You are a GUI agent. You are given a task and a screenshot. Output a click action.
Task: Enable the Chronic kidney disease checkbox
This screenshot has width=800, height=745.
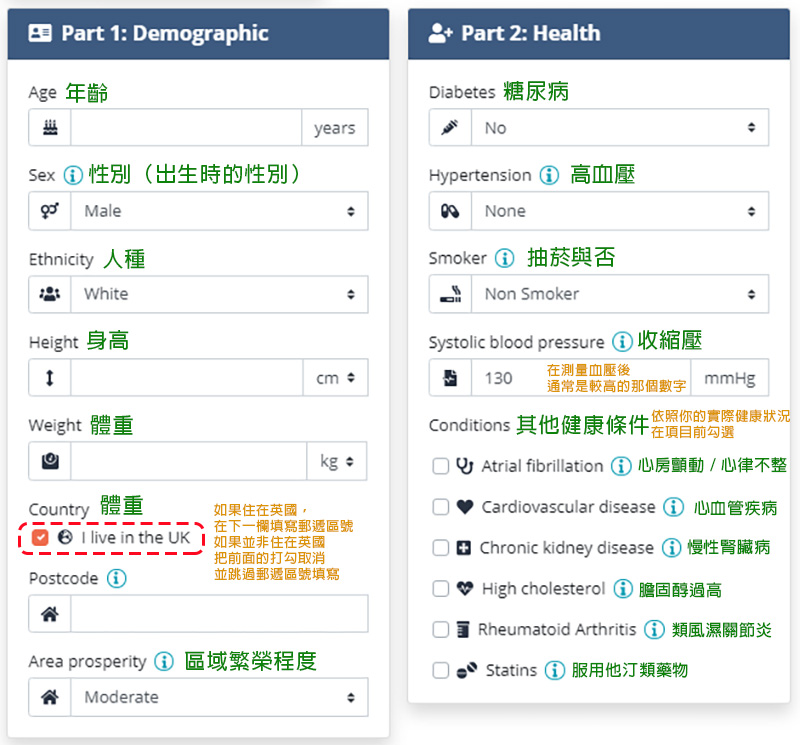pyautogui.click(x=440, y=548)
